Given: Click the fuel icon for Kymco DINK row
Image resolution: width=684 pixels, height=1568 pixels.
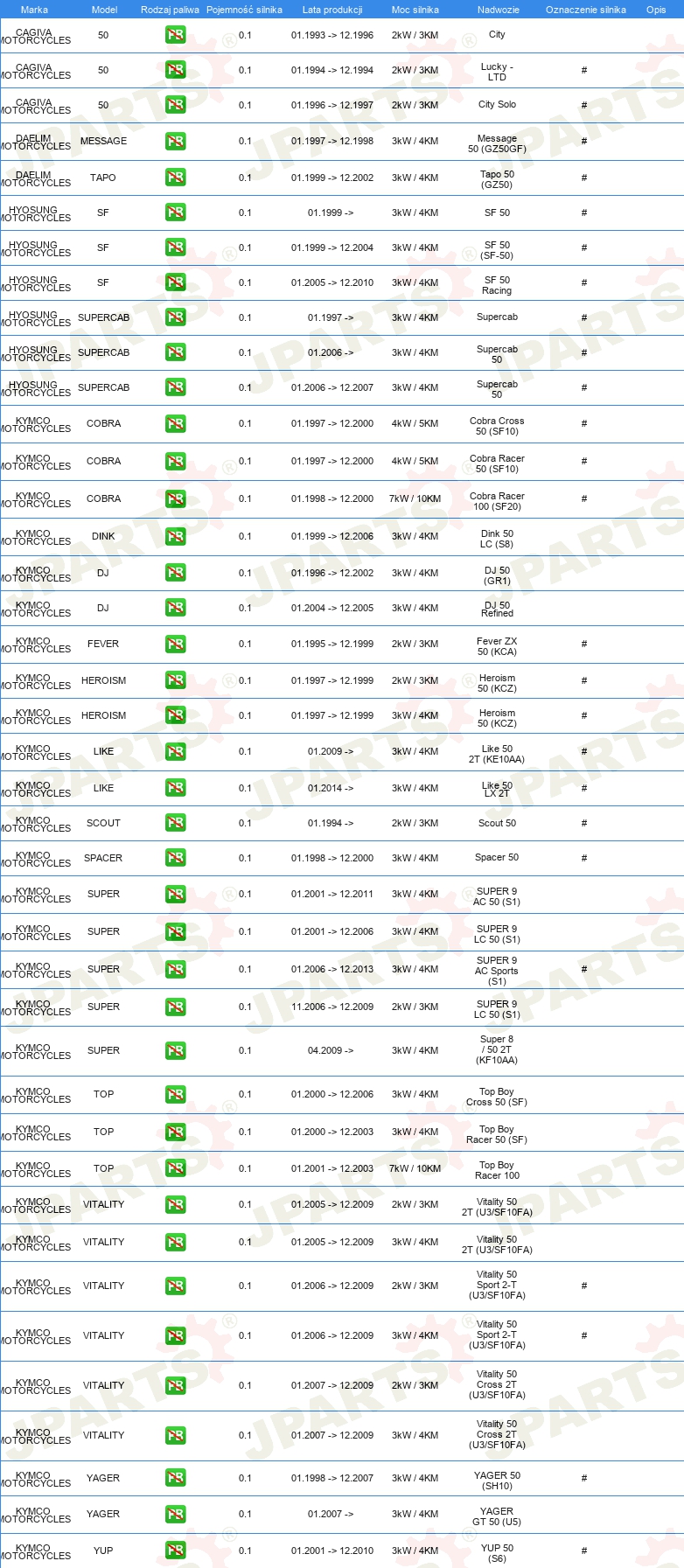Looking at the screenshot, I should [175, 536].
